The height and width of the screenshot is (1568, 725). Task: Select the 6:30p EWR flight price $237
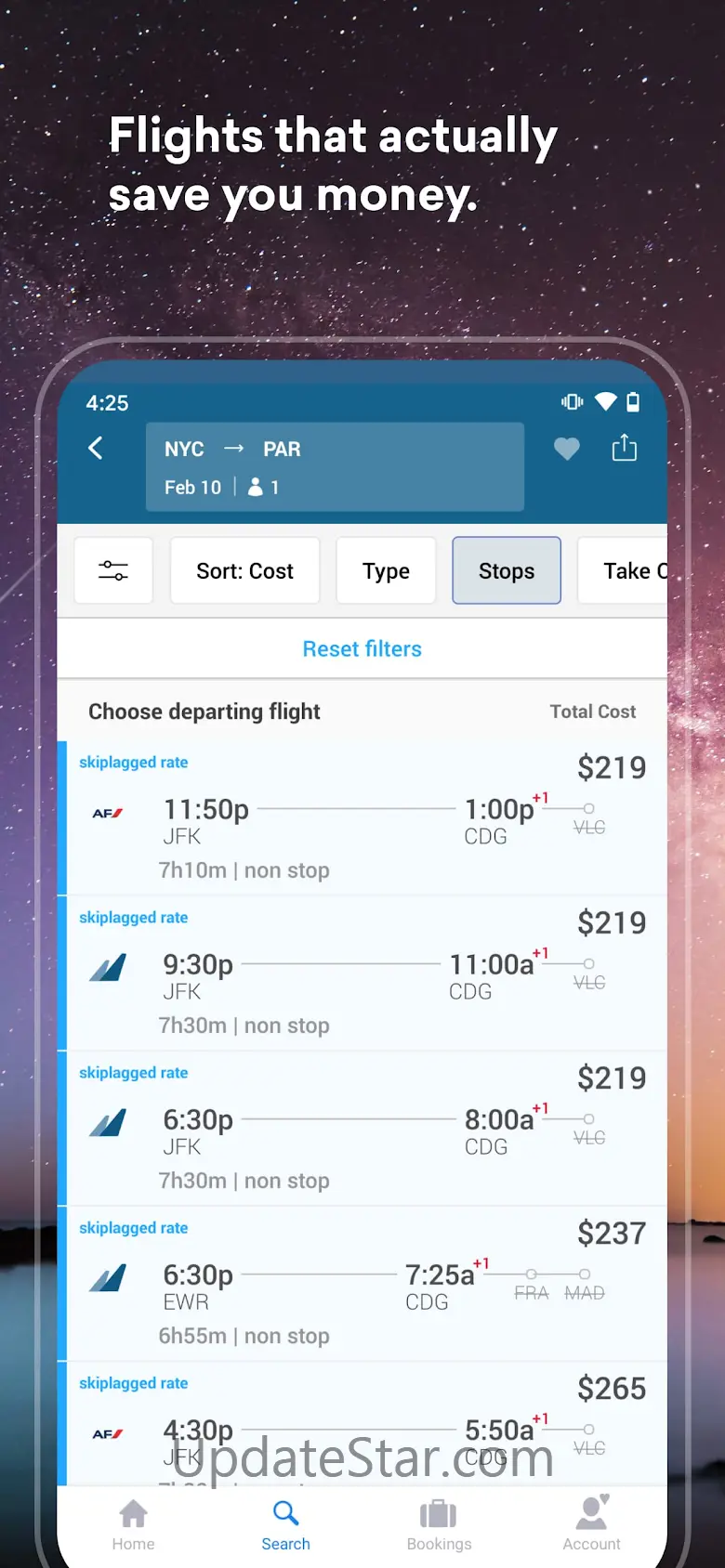611,1234
